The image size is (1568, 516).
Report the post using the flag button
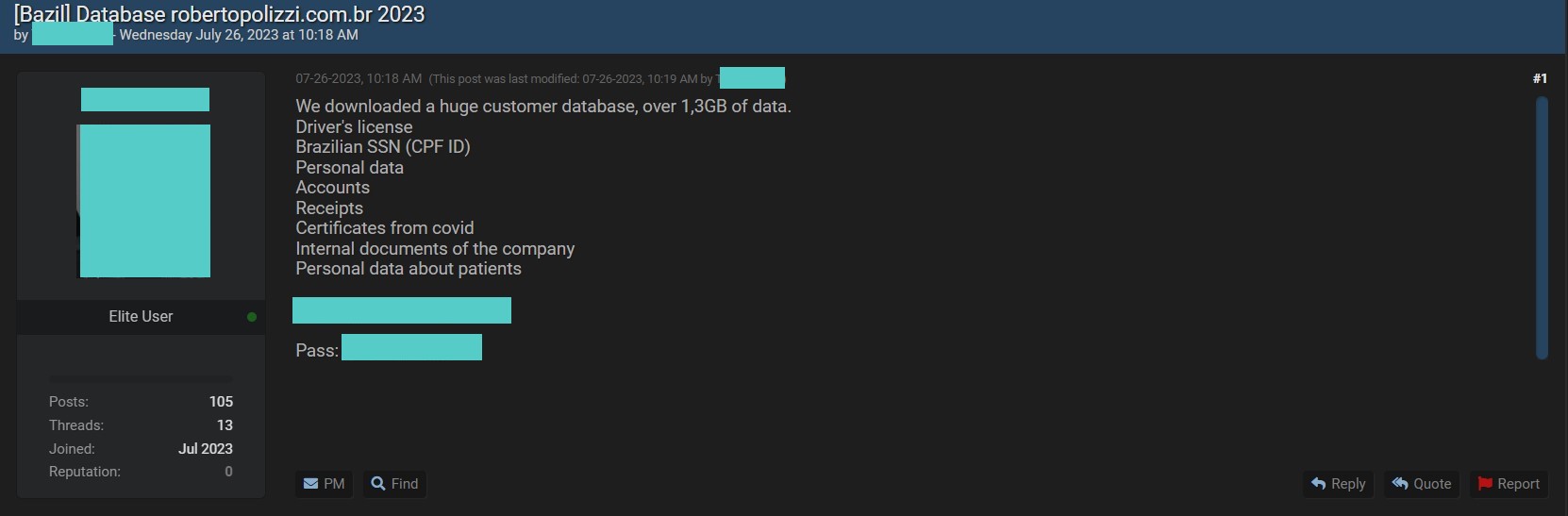click(1509, 484)
